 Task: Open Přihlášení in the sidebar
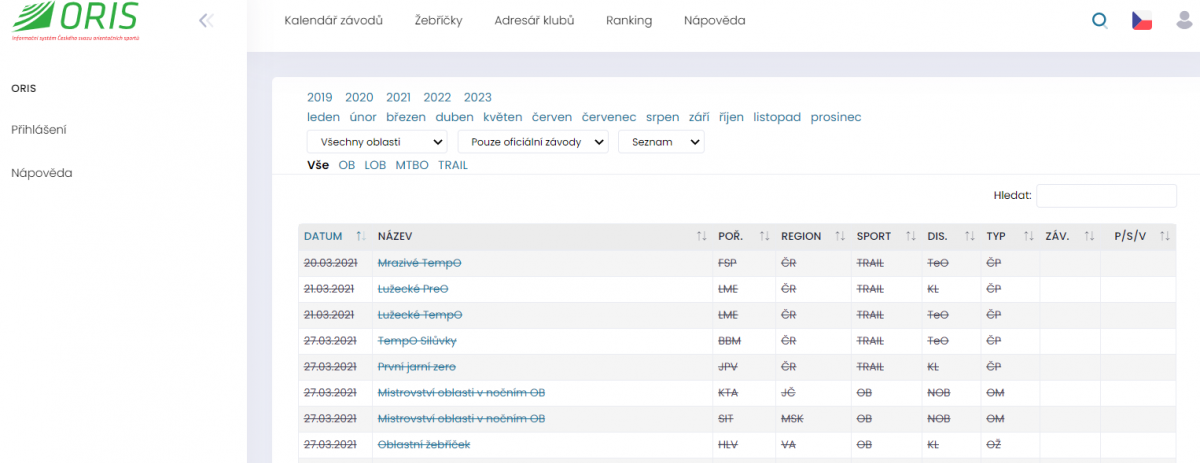[39, 130]
